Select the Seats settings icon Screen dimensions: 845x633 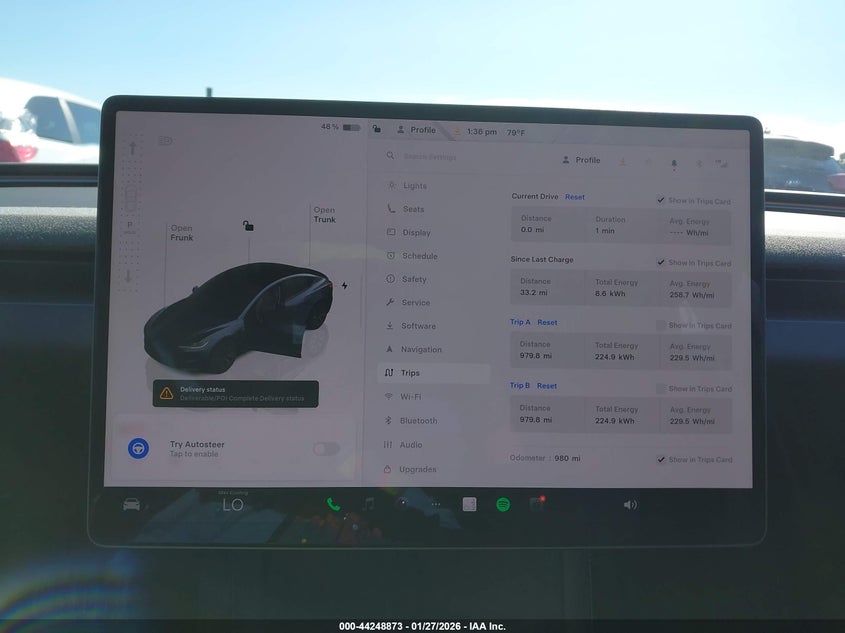click(392, 209)
